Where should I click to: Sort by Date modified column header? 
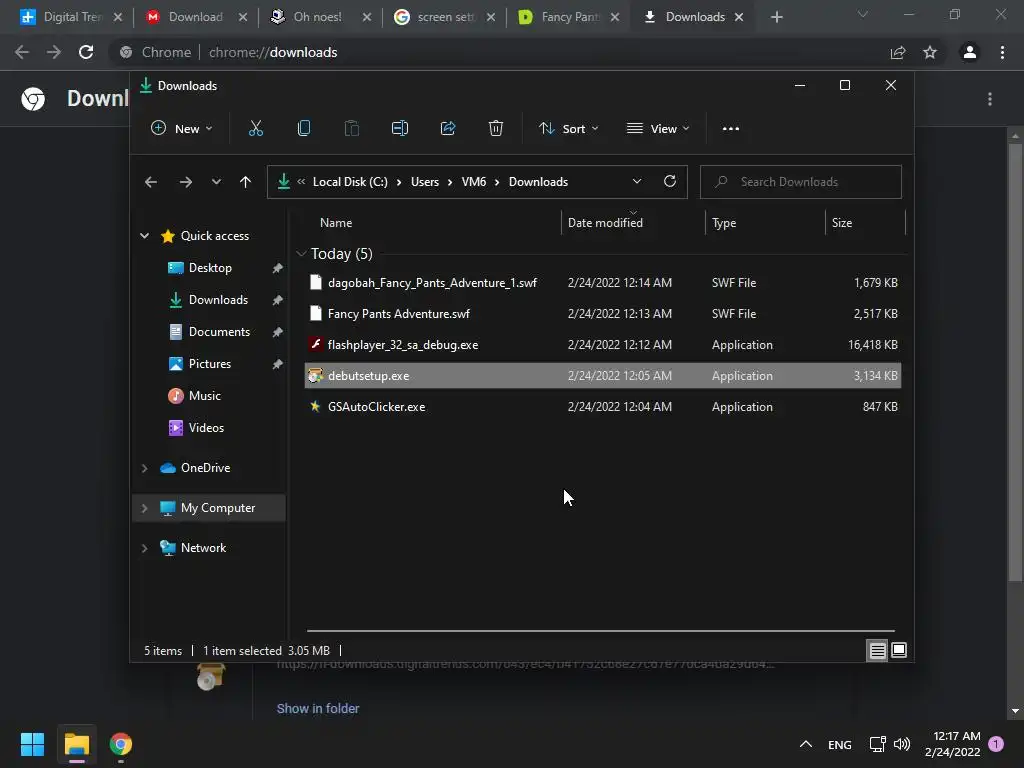pos(605,223)
